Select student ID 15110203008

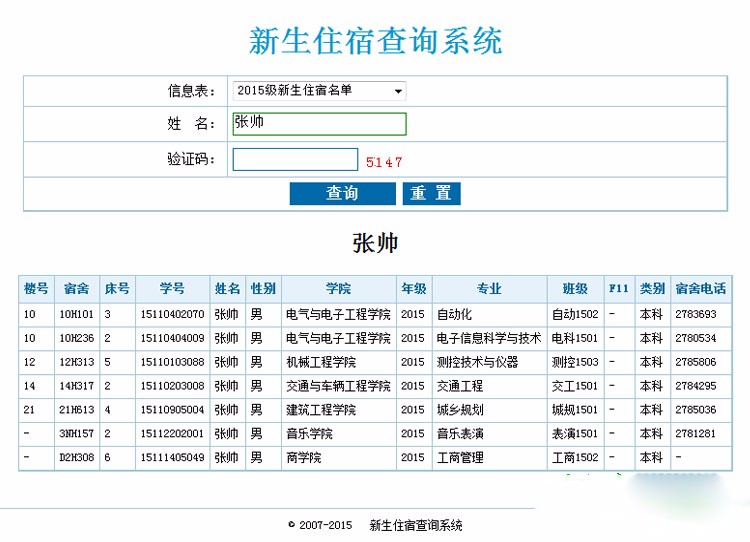point(172,386)
